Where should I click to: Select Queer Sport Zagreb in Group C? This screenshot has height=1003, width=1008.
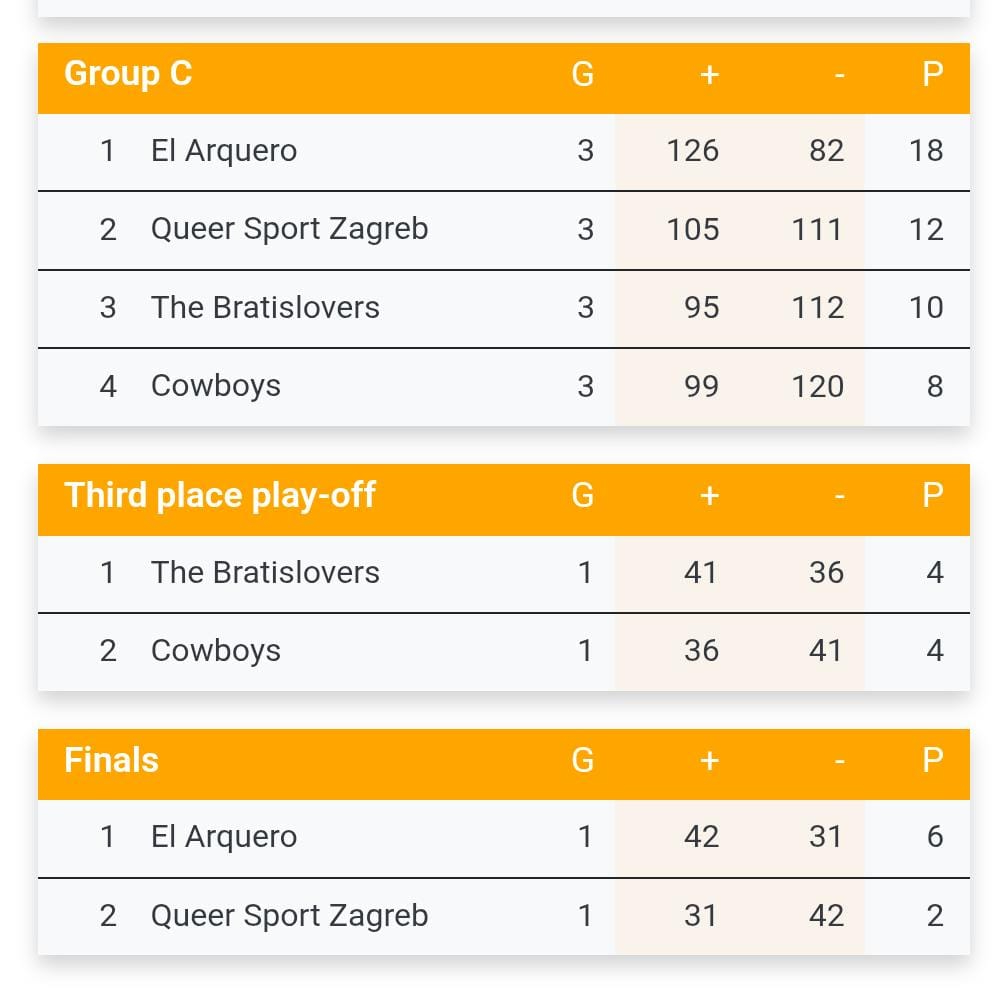[x=289, y=229]
